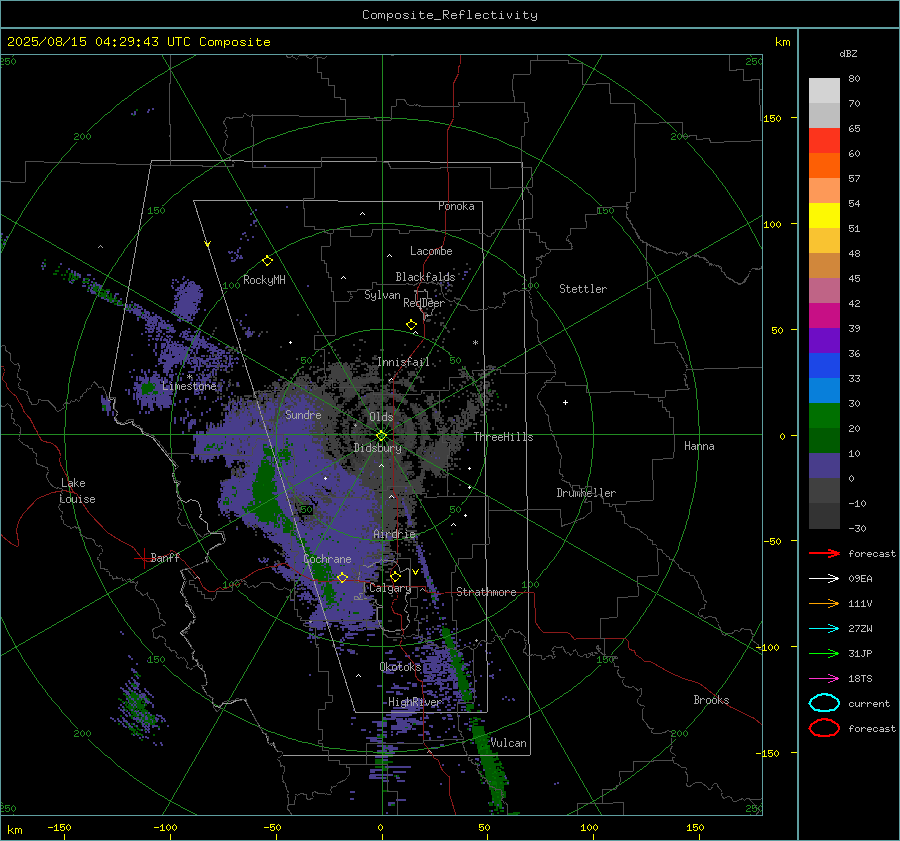900x841 pixels.
Task: Click the orange 57-60 dBZ swatch
Action: [824, 165]
